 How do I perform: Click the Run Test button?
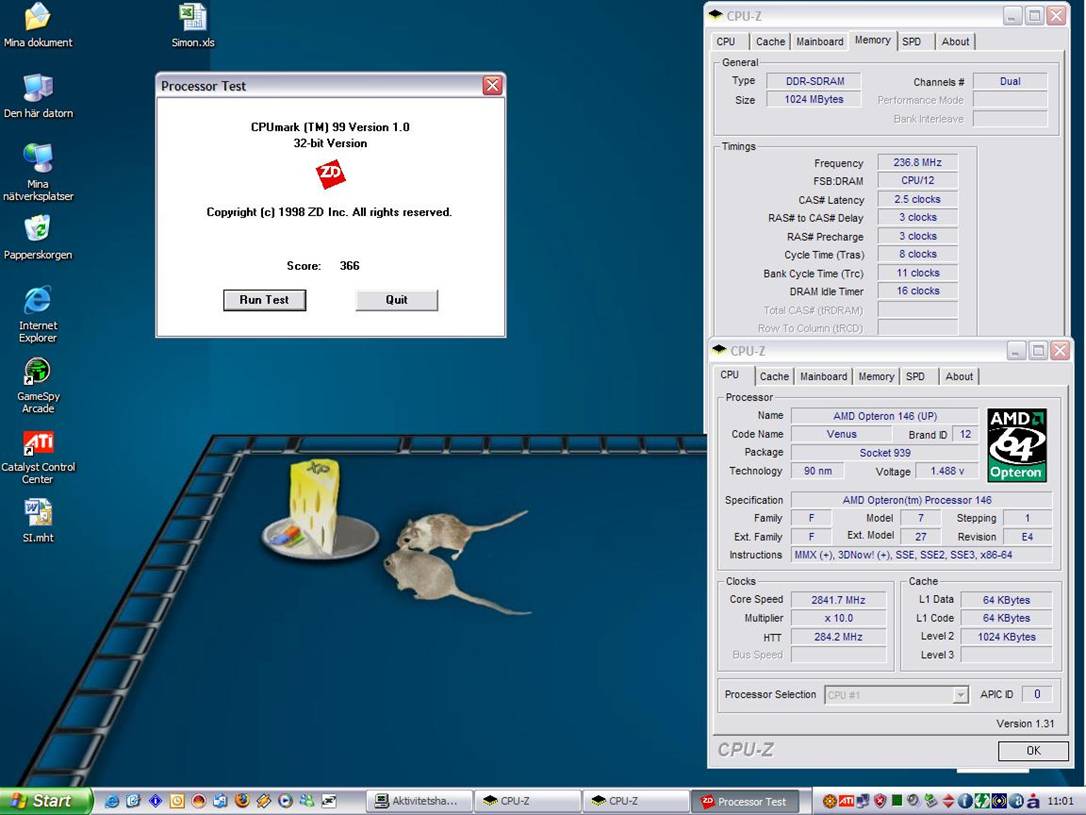[x=265, y=300]
